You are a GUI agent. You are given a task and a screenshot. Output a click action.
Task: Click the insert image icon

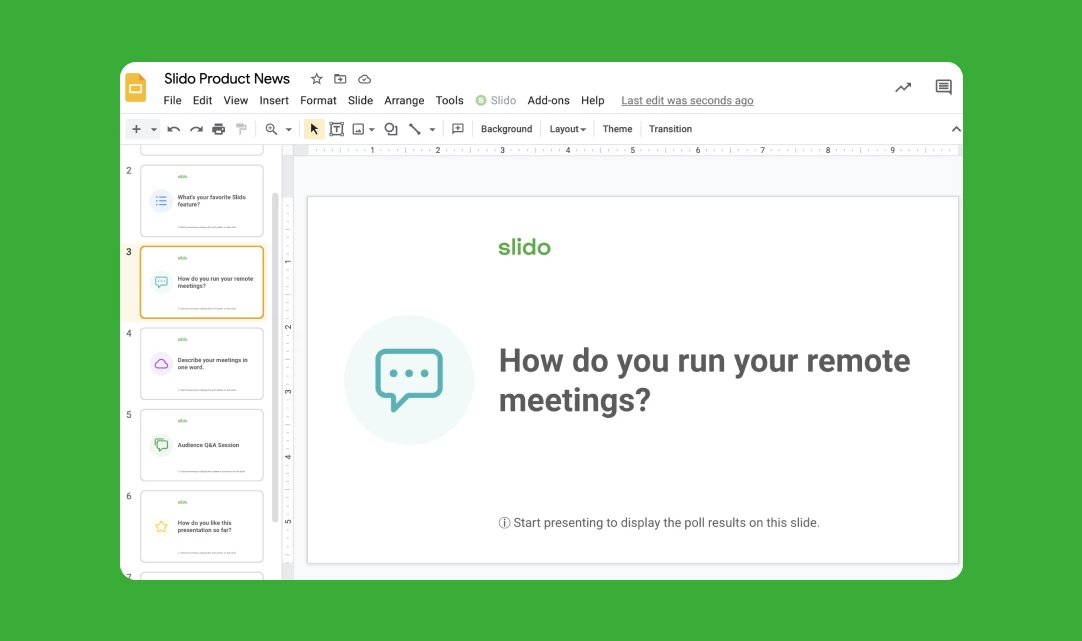coord(358,129)
